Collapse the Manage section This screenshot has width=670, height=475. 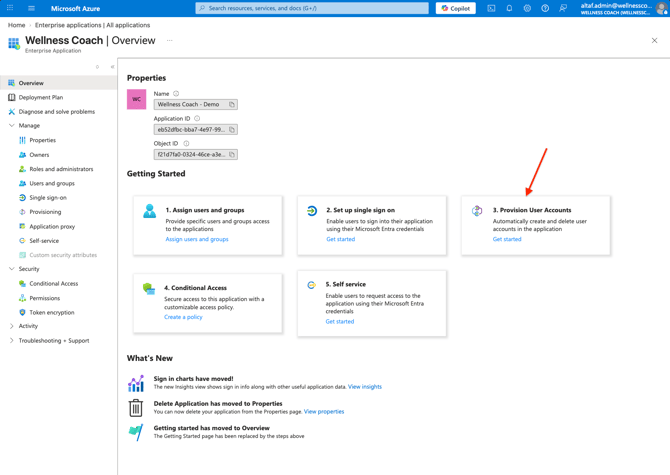(12, 126)
